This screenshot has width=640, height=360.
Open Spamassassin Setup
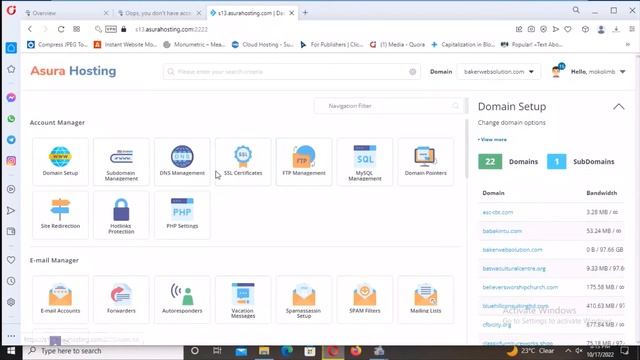[304, 299]
